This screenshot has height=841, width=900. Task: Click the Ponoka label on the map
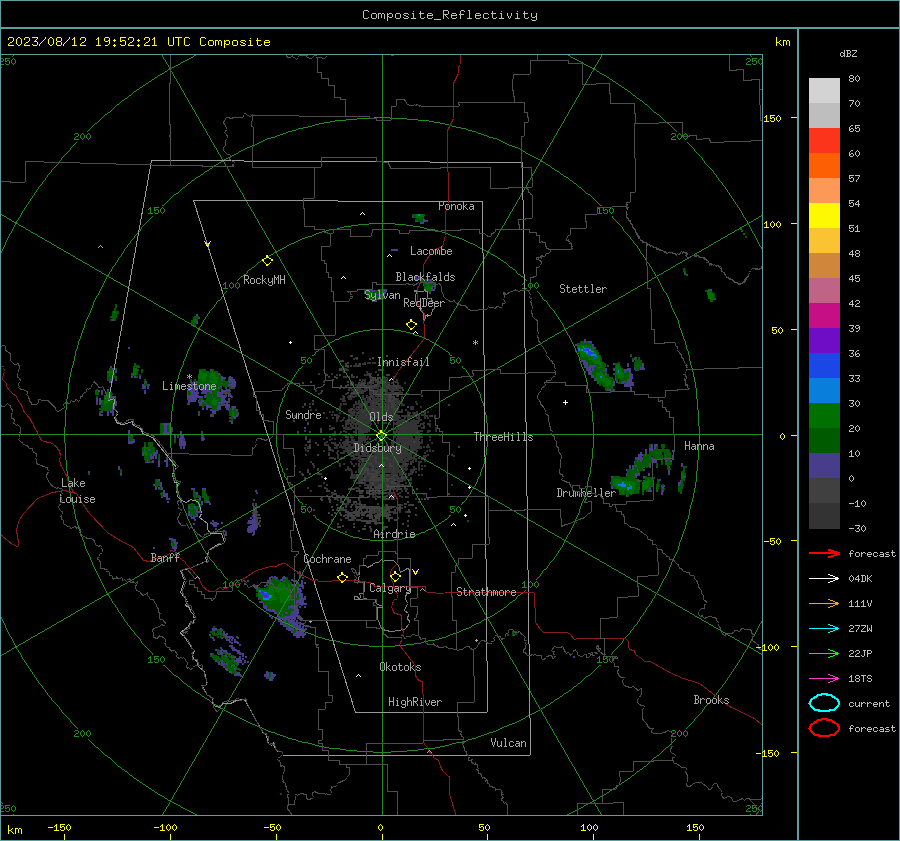pyautogui.click(x=456, y=206)
